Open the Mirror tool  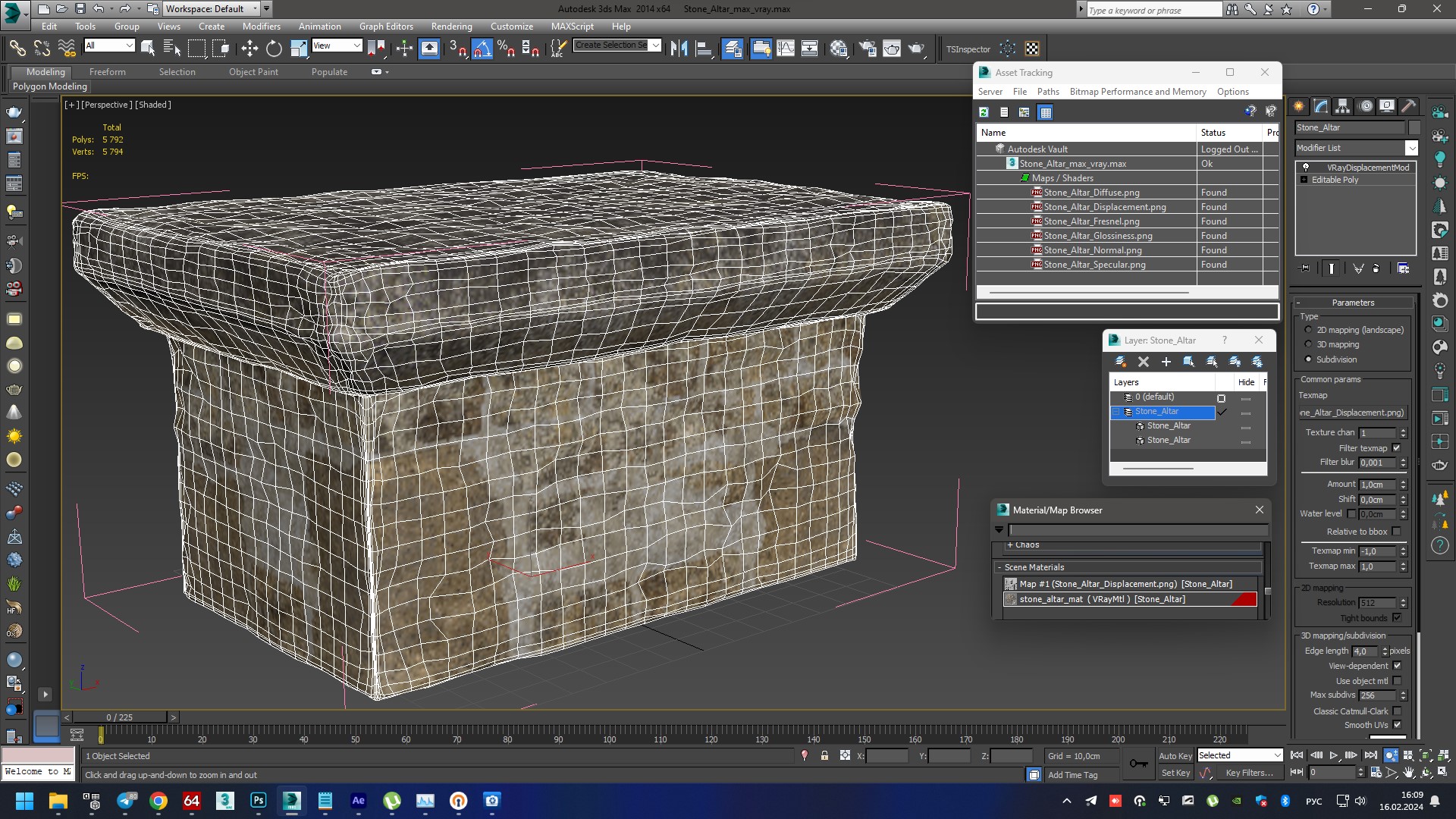click(679, 49)
